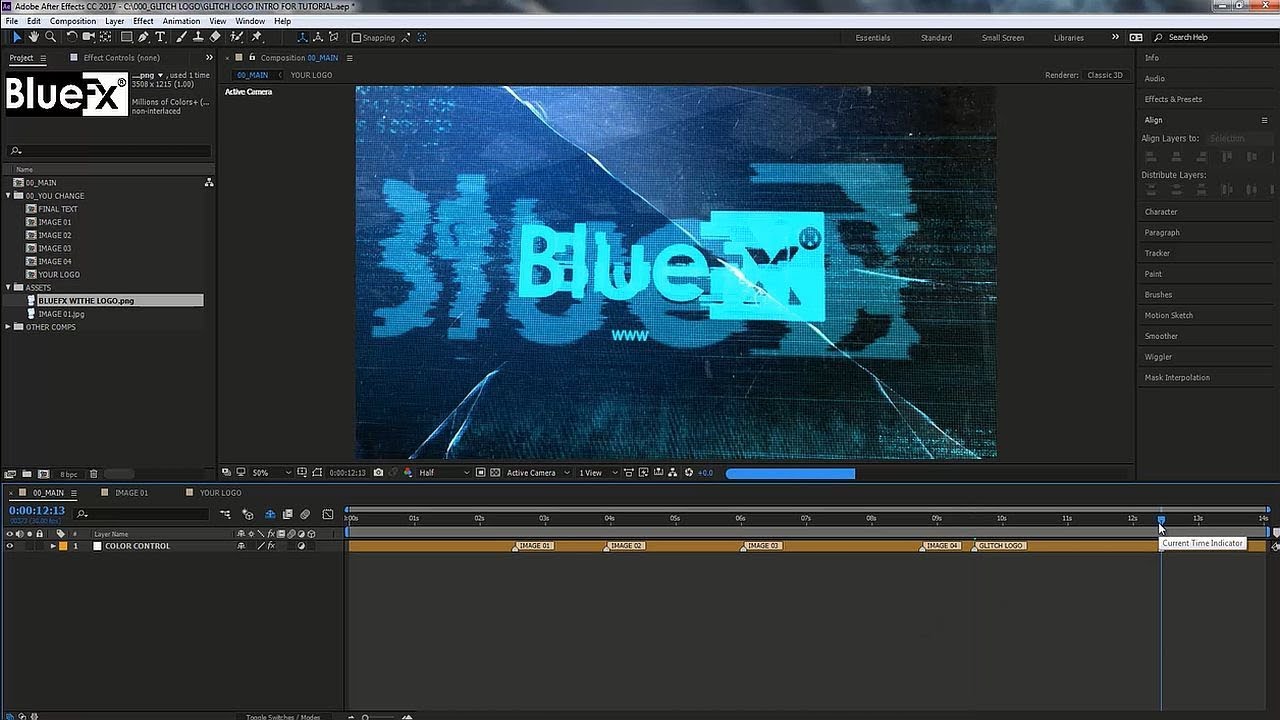This screenshot has width=1280, height=720.
Task: Toggle Region of Interest button
Action: 479,473
